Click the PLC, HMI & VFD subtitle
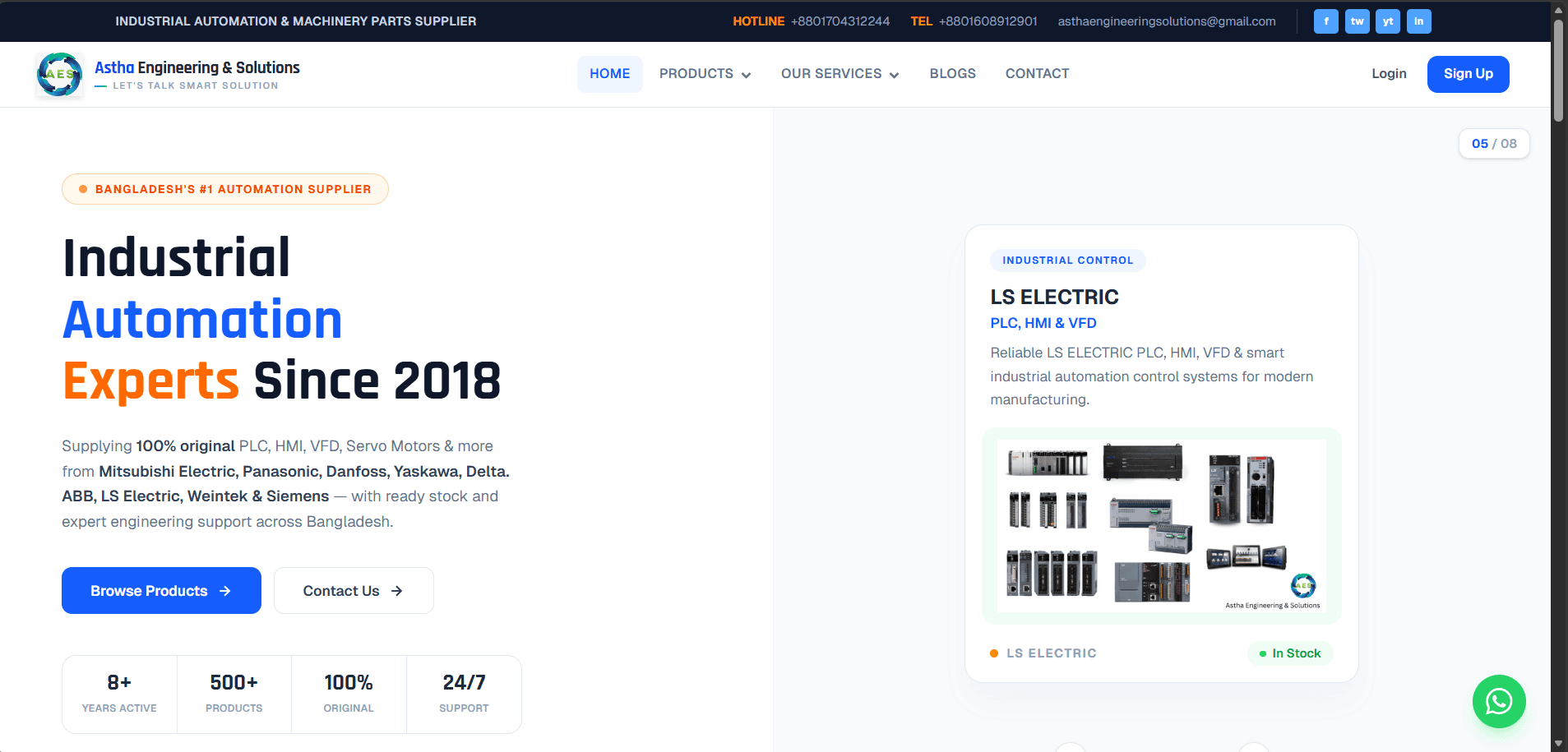Image resolution: width=1568 pixels, height=752 pixels. pyautogui.click(x=1043, y=323)
